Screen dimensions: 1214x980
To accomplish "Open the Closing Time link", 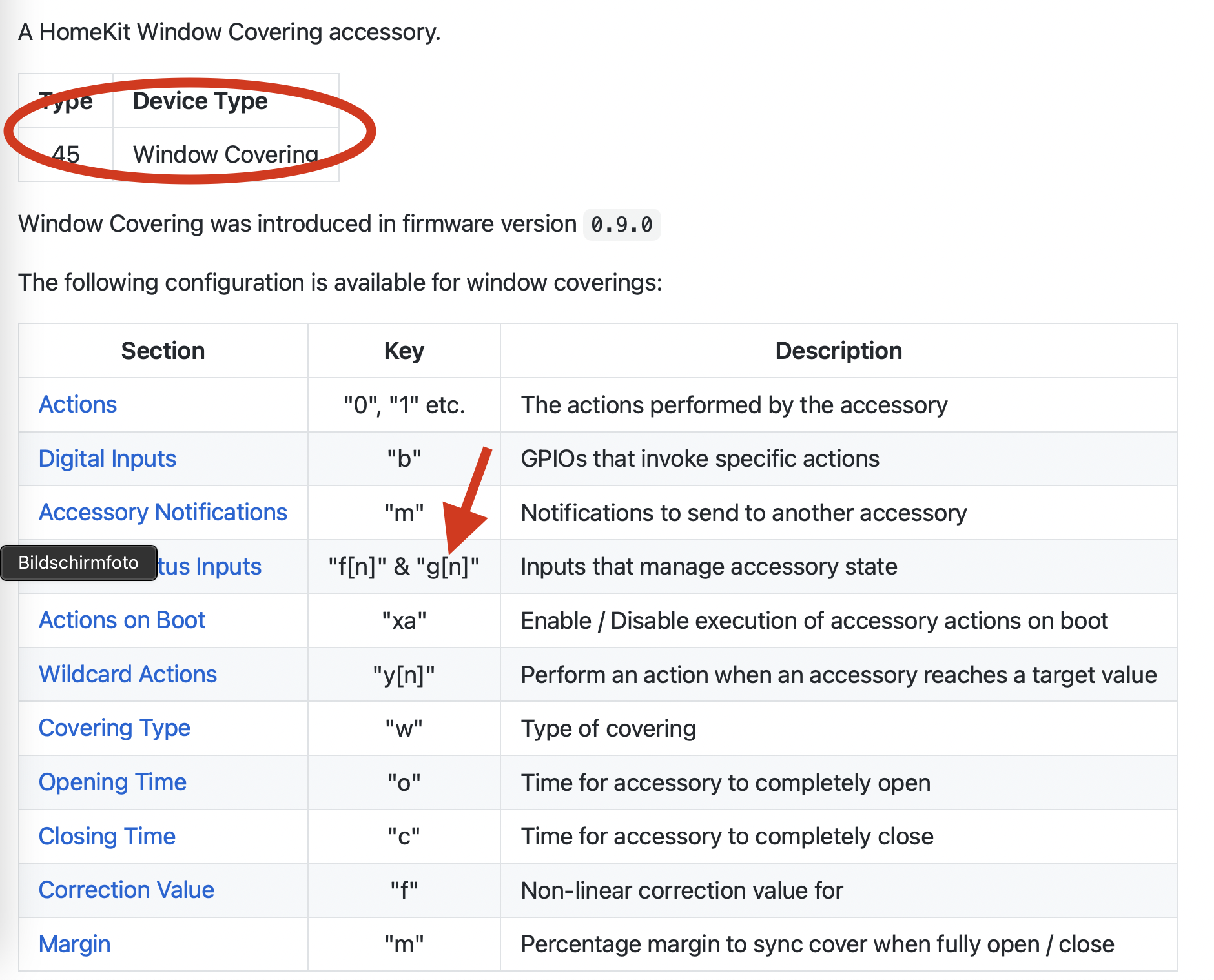I will (107, 836).
